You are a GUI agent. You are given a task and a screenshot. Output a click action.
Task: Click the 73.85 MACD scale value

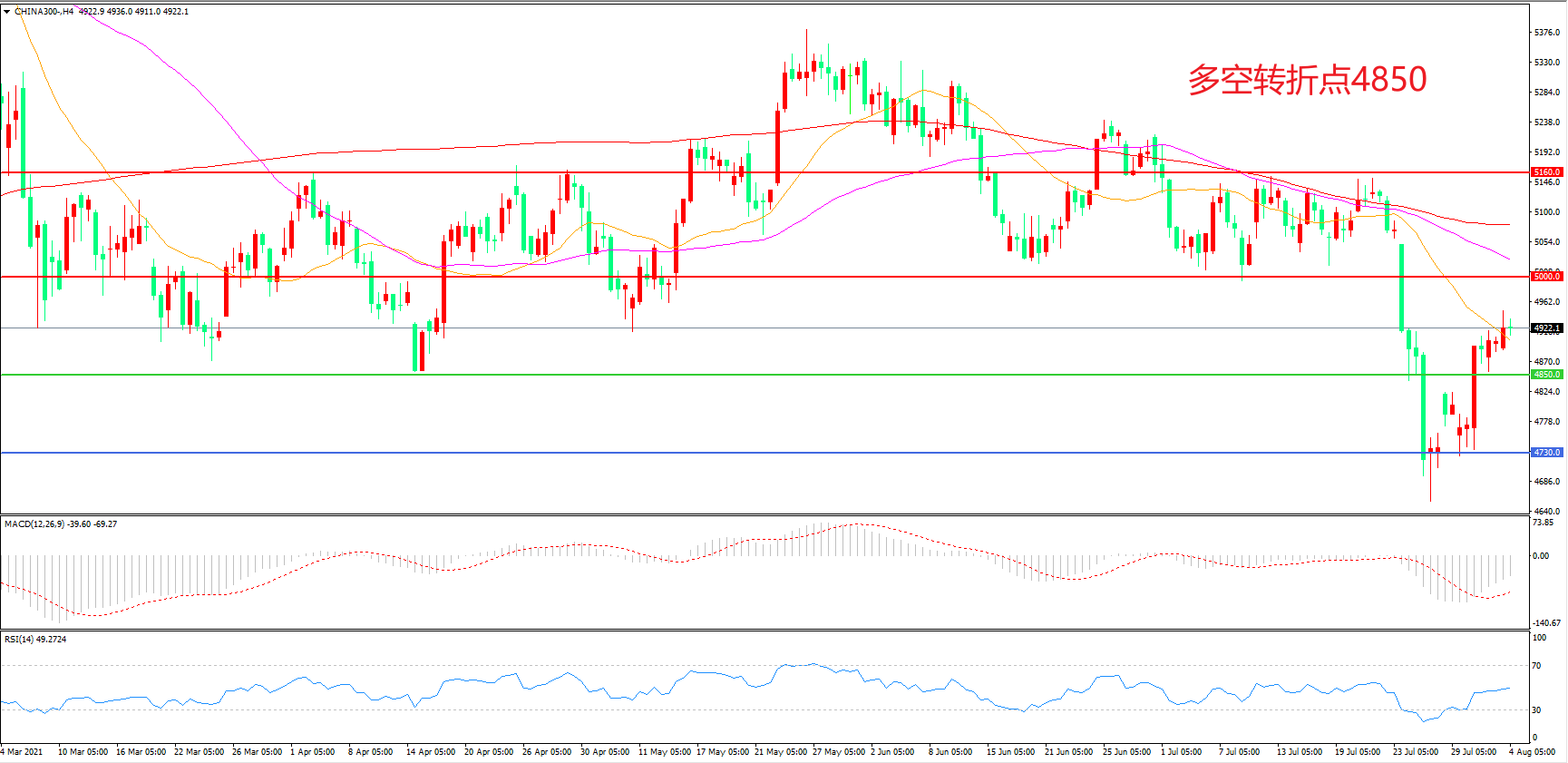(x=1543, y=523)
